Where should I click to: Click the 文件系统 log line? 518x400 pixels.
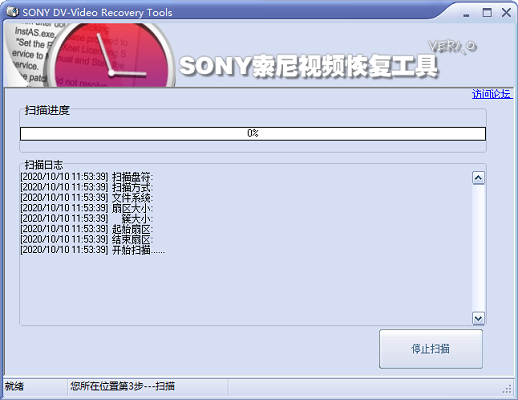87,198
